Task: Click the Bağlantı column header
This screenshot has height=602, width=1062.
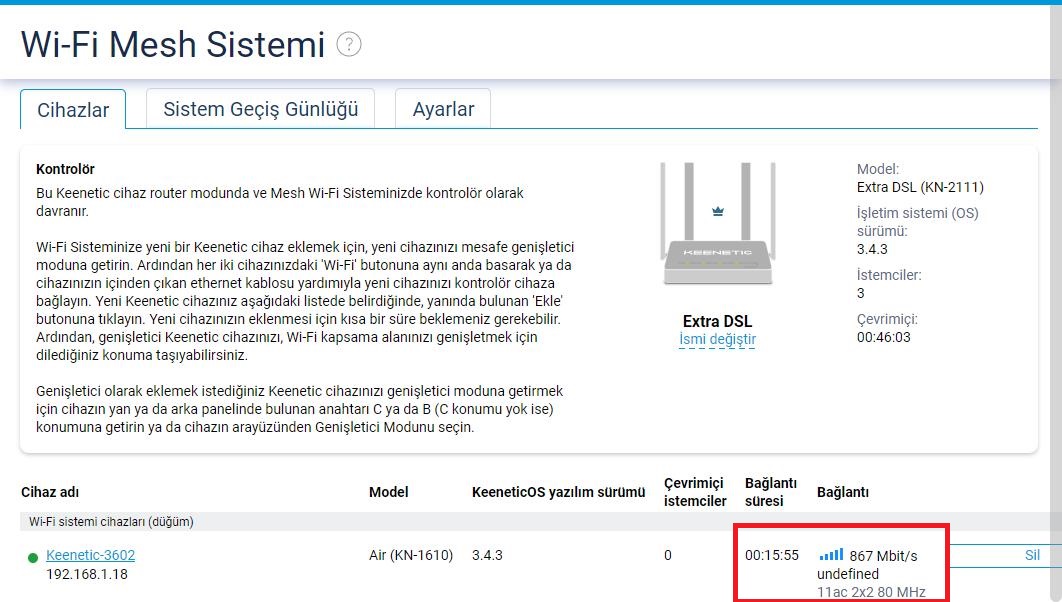Action: coord(843,492)
